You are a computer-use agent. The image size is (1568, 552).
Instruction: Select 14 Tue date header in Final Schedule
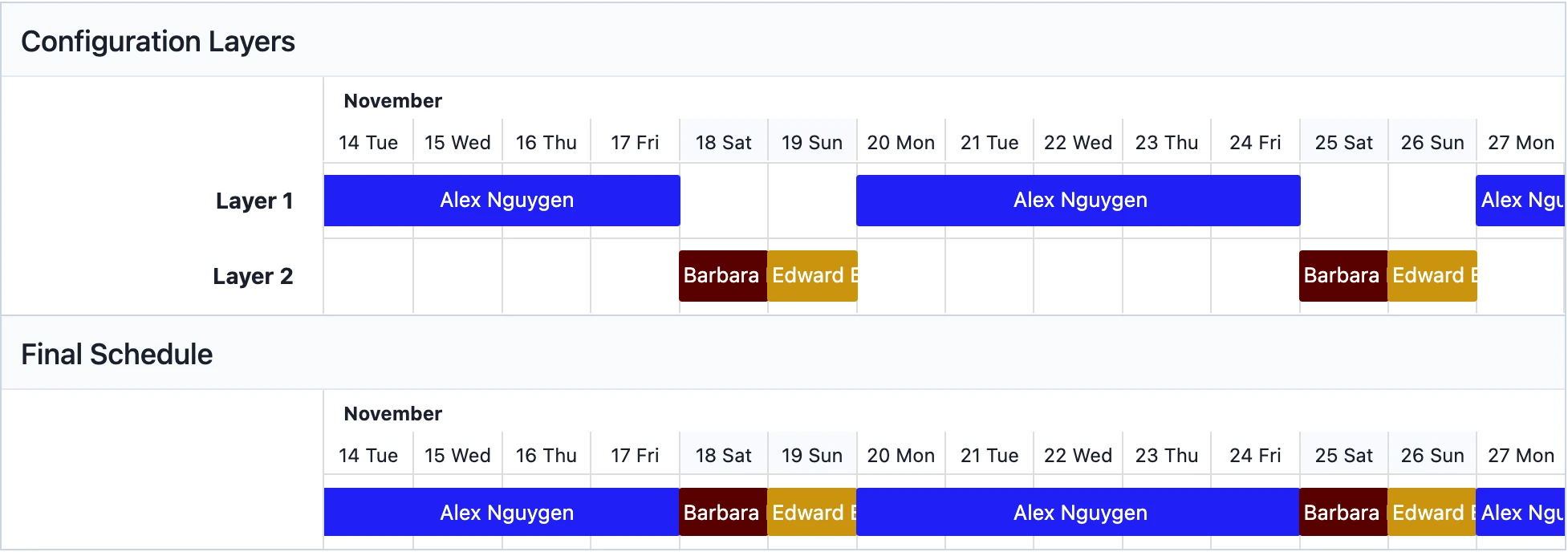point(368,456)
